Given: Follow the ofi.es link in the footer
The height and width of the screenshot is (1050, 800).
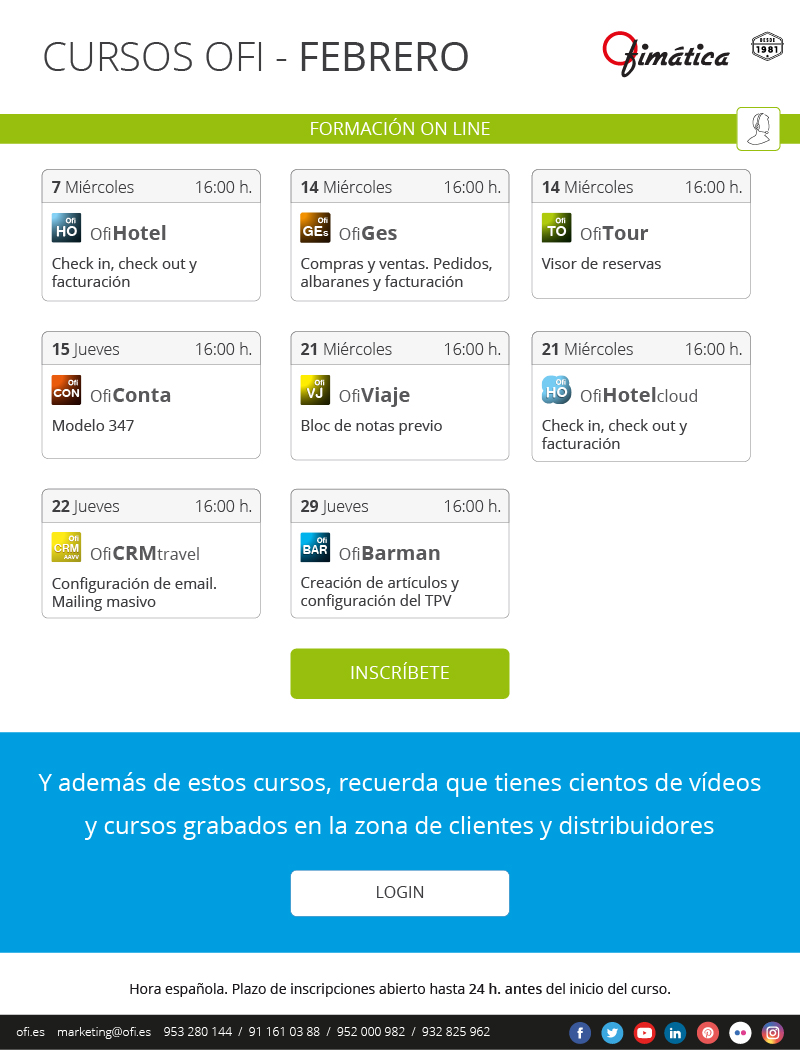Looking at the screenshot, I should (x=30, y=1032).
